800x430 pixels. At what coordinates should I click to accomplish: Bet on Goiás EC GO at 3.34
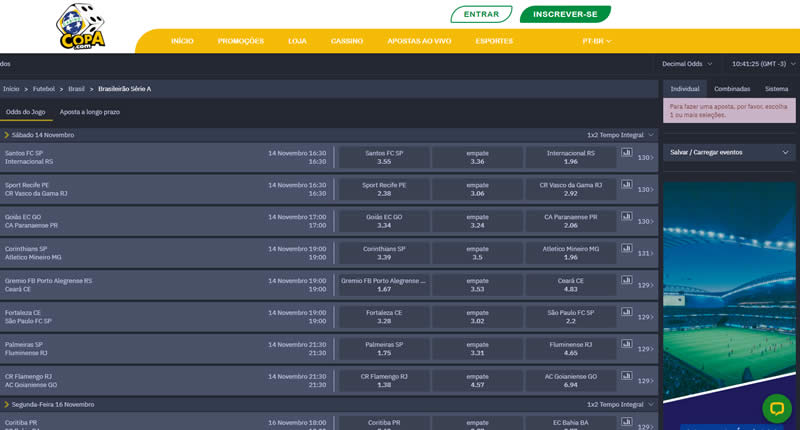384,221
